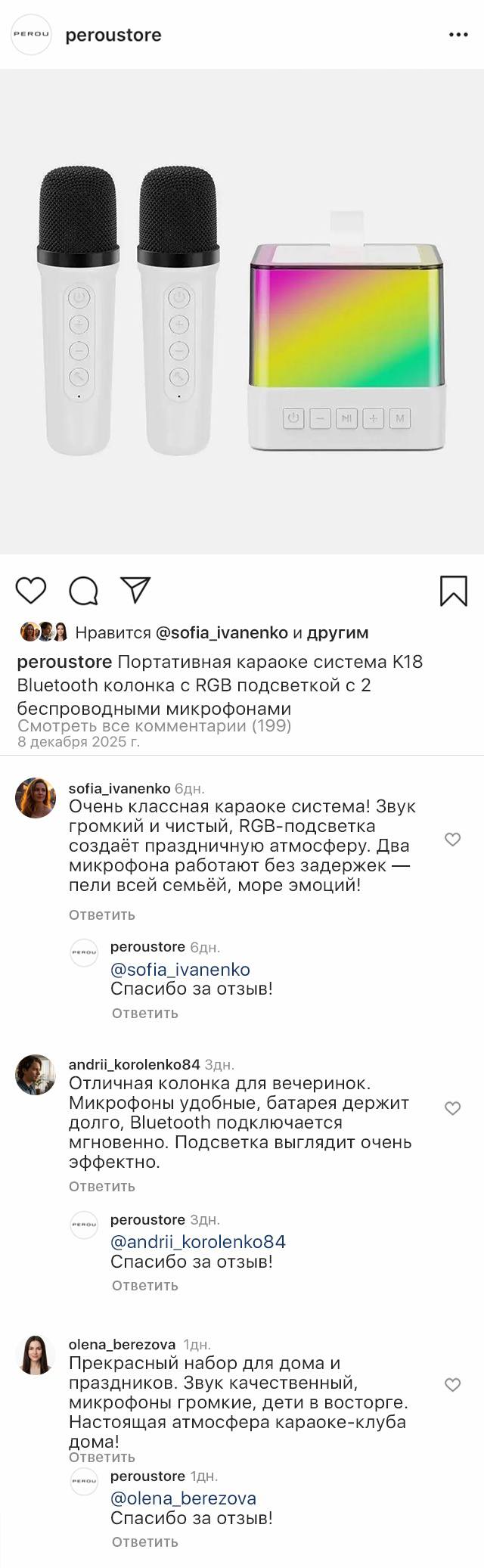Like sofia_ivanenko's comment
Screen dimensions: 484x1568
click(452, 839)
